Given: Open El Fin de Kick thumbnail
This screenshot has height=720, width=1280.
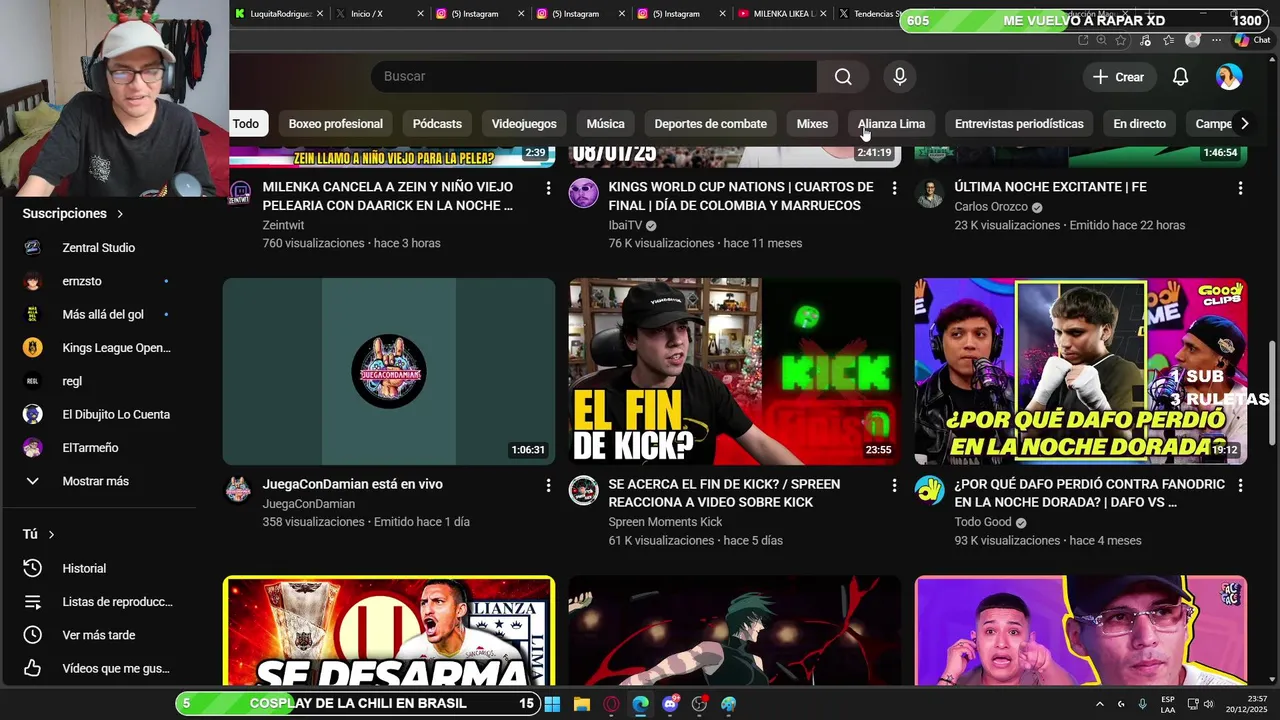Looking at the screenshot, I should point(735,371).
